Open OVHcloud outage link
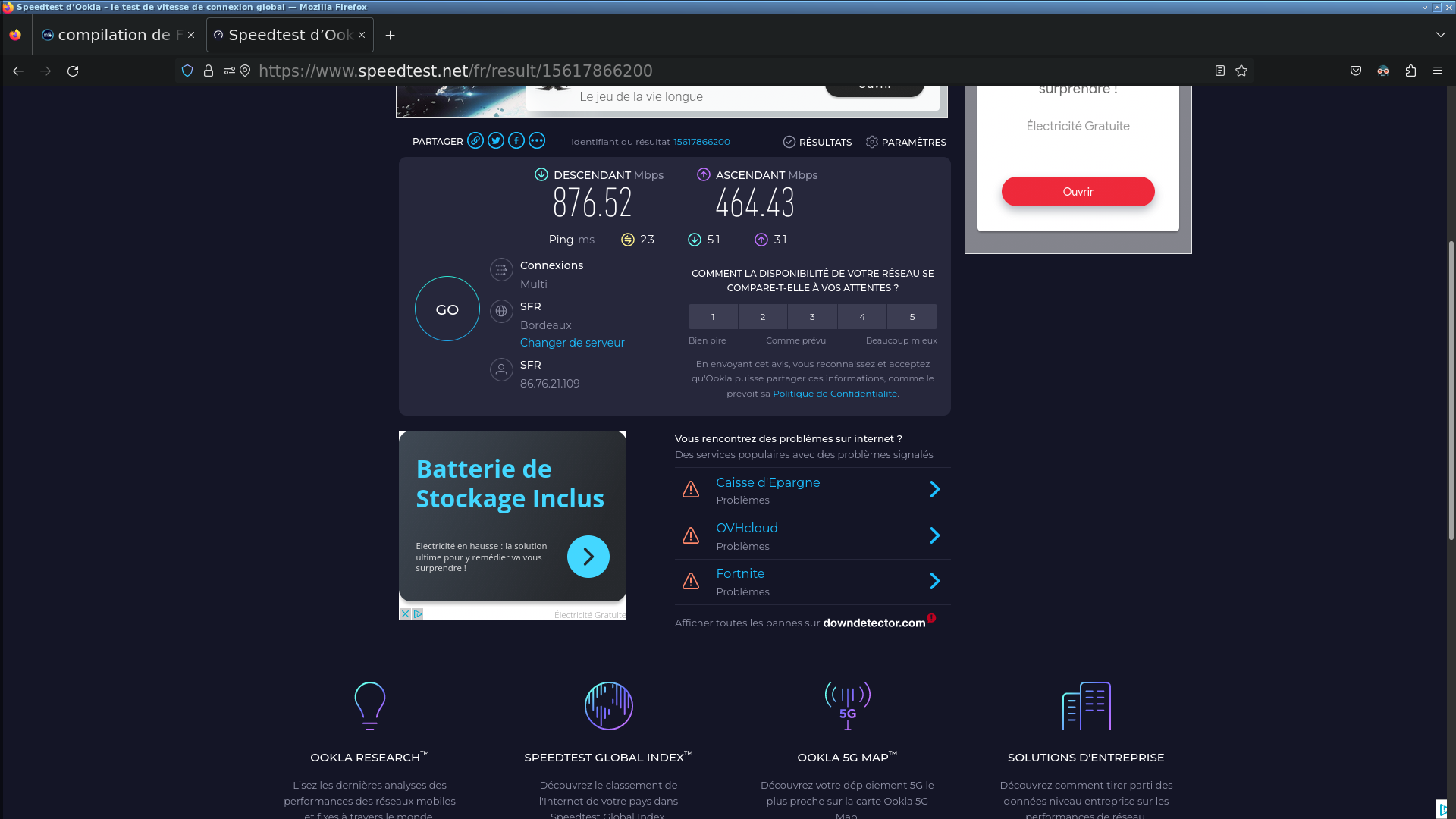 747,528
